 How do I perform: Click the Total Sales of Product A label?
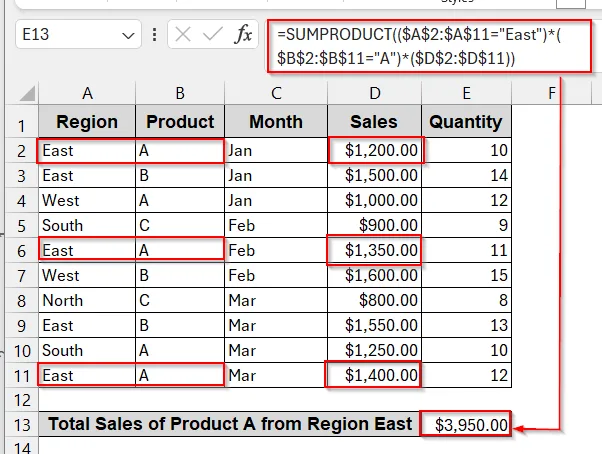point(230,424)
